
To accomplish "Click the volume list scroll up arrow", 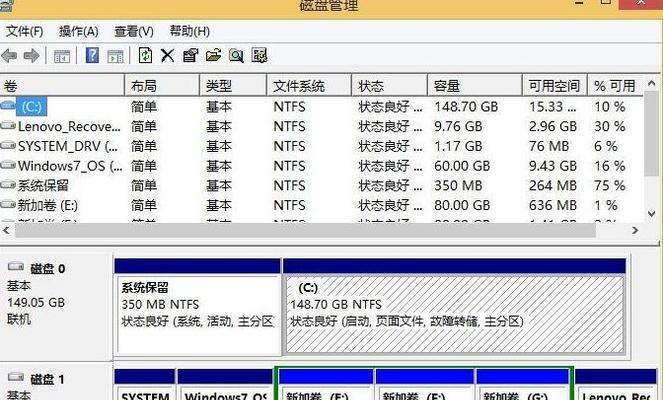I will click(x=652, y=83).
